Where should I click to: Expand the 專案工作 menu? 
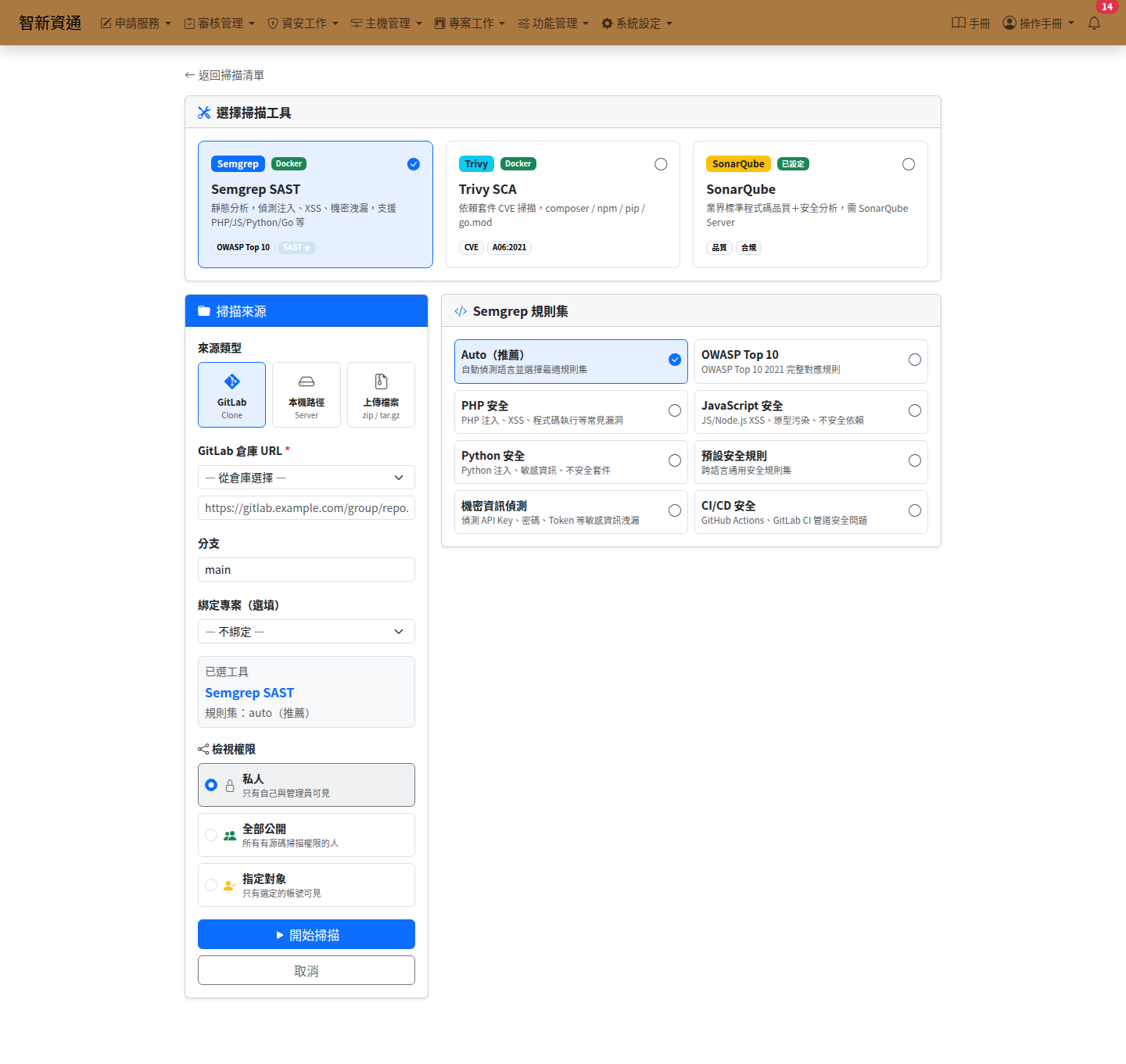pos(470,23)
